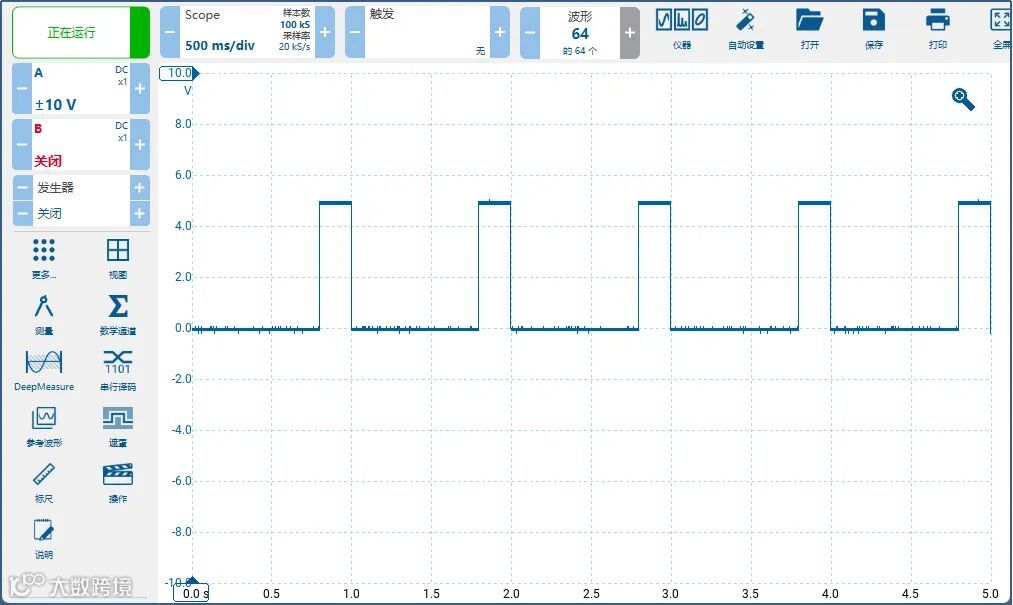
Task: Click the auto setup wand icon
Action: pyautogui.click(x=746, y=29)
